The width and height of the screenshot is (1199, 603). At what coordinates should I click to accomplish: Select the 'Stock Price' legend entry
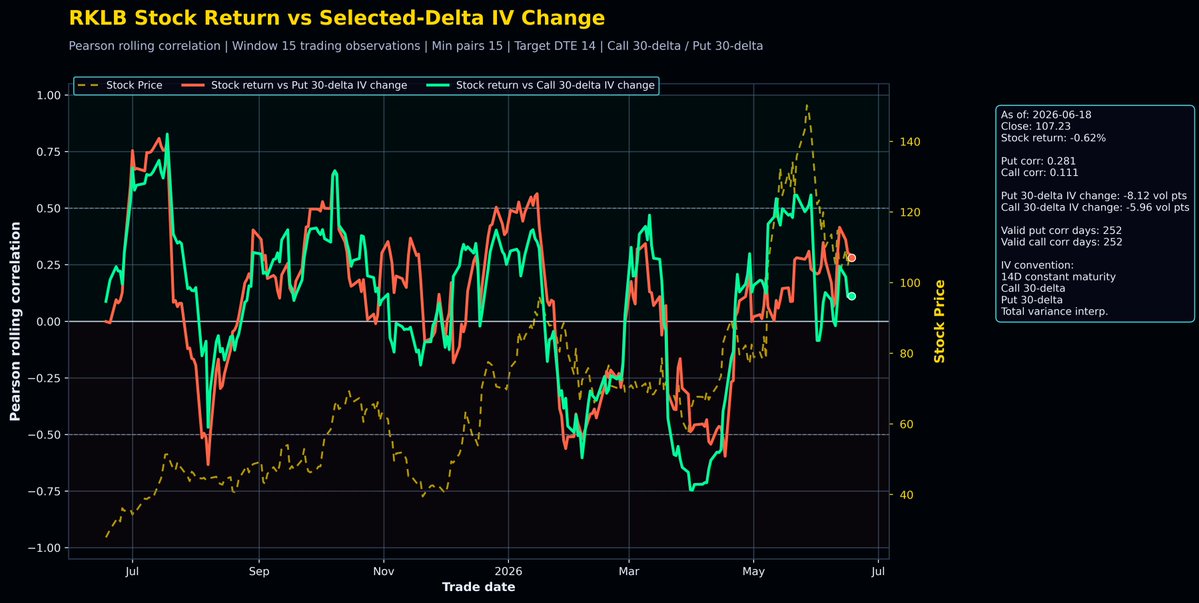coord(119,86)
